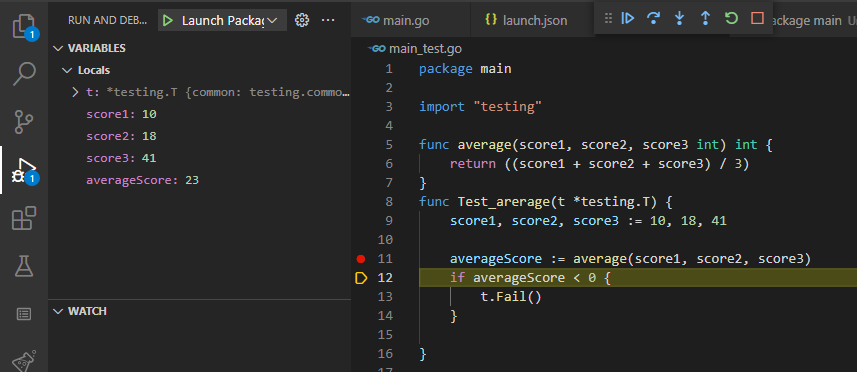Screen dimensions: 857x372
Task: Open the Testing flask icon
Action: pyautogui.click(x=24, y=265)
